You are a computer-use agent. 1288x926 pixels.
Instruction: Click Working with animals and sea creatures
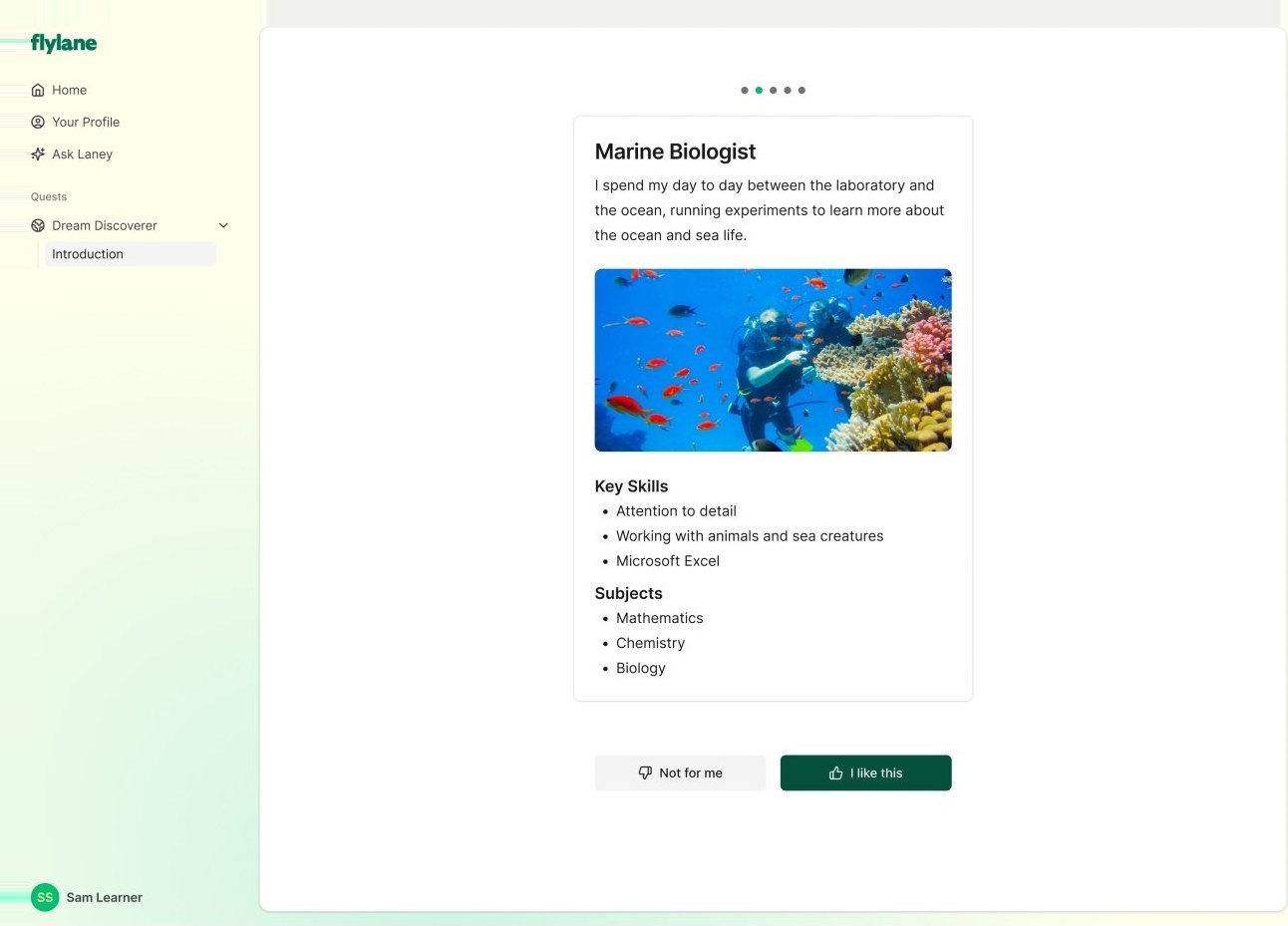pos(750,536)
